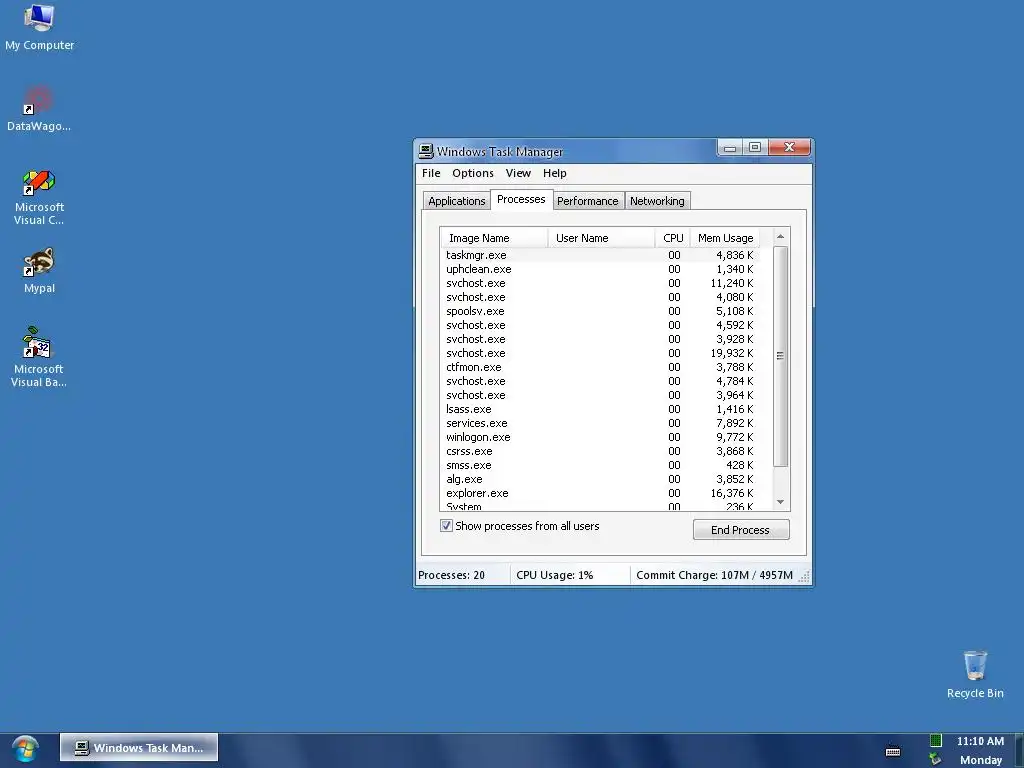Viewport: 1024px width, 768px height.
Task: Sort by Mem Usage column header
Action: [x=725, y=238]
